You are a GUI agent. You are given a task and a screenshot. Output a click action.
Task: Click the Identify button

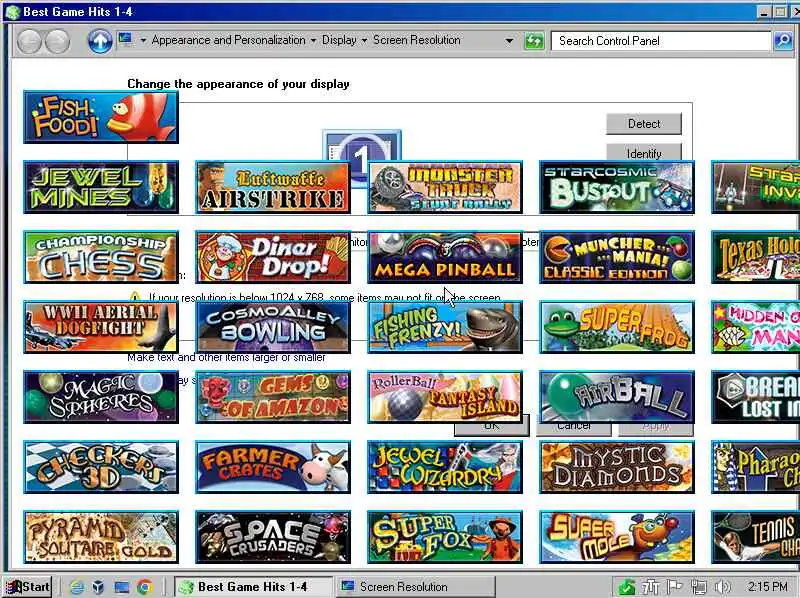[644, 152]
